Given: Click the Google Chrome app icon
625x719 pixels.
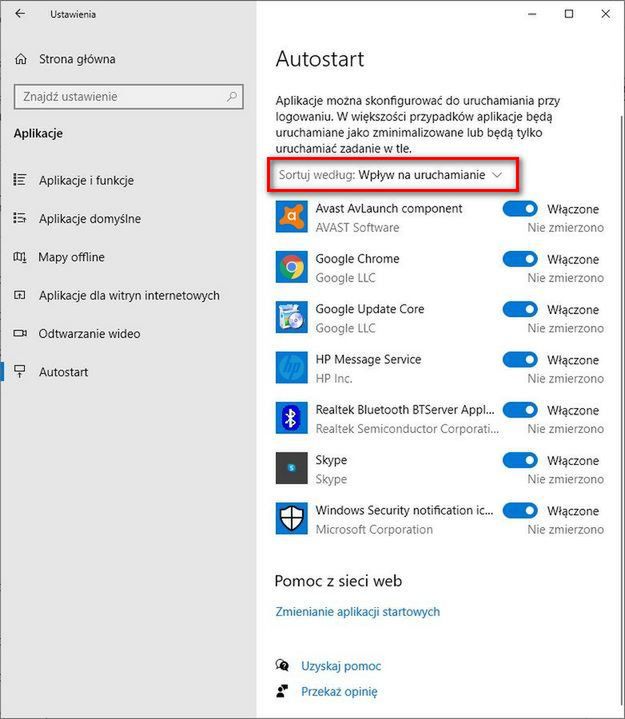Looking at the screenshot, I should 291,267.
